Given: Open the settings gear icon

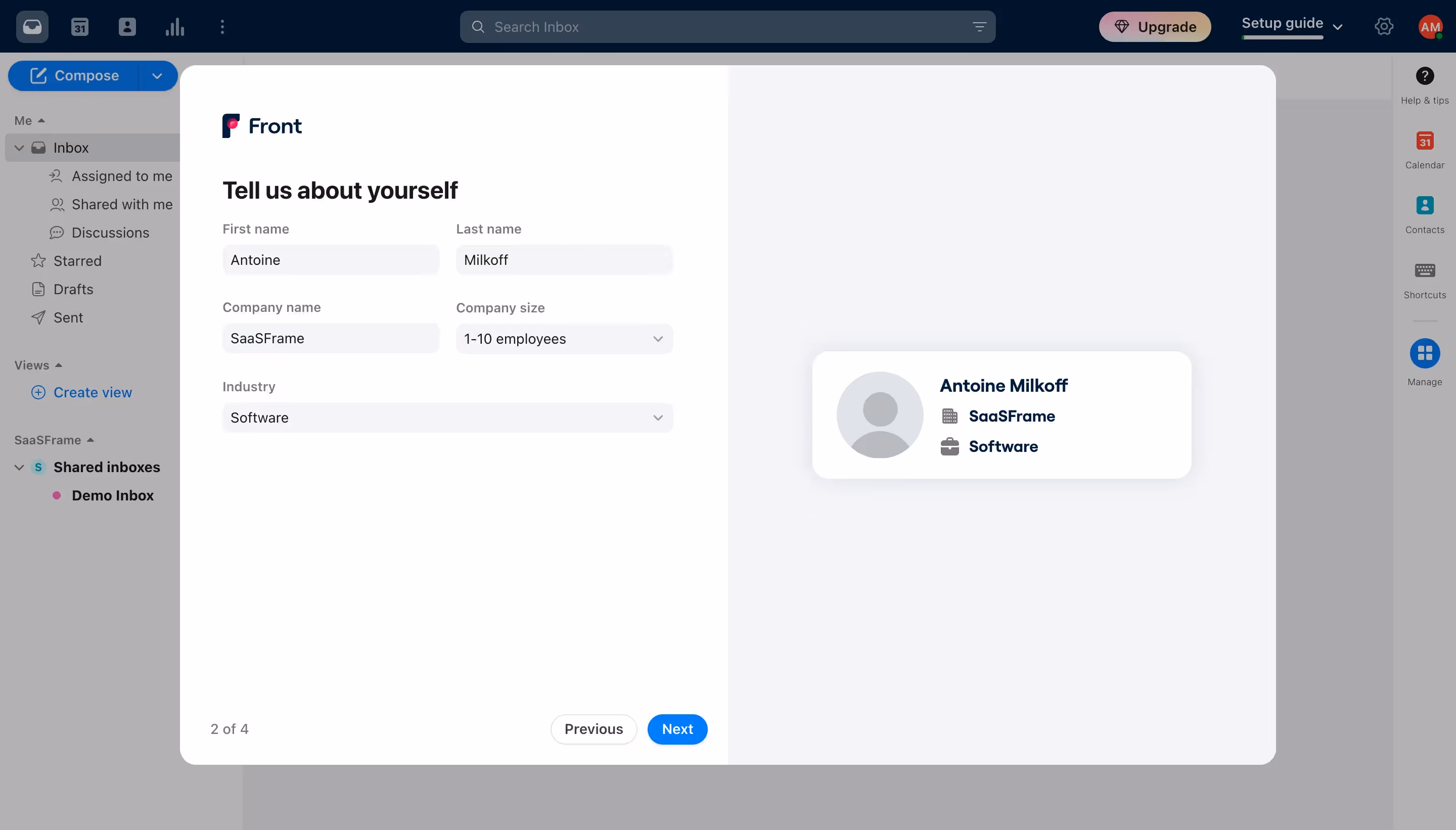Looking at the screenshot, I should (1384, 27).
